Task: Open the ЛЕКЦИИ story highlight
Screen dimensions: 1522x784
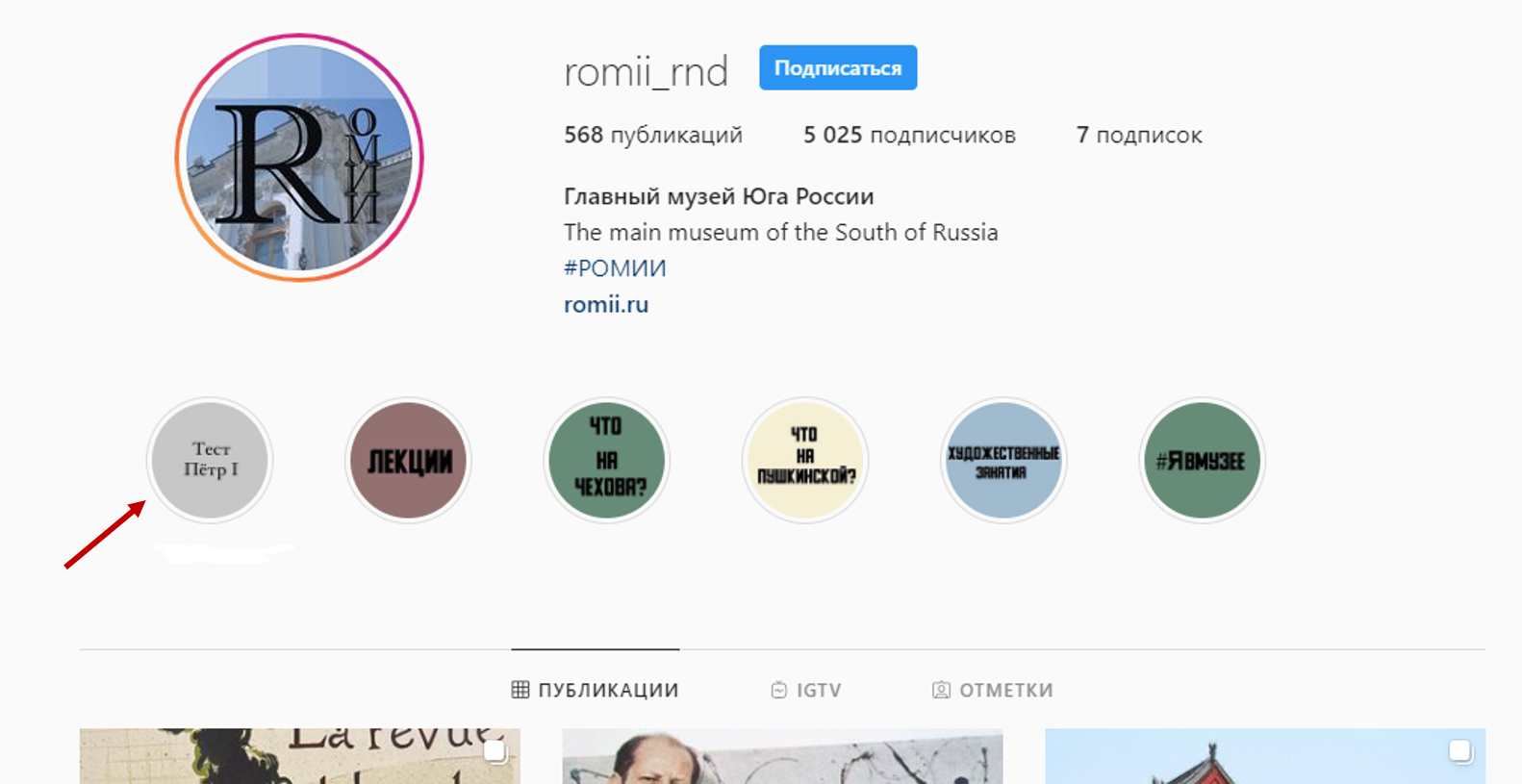Action: 408,461
